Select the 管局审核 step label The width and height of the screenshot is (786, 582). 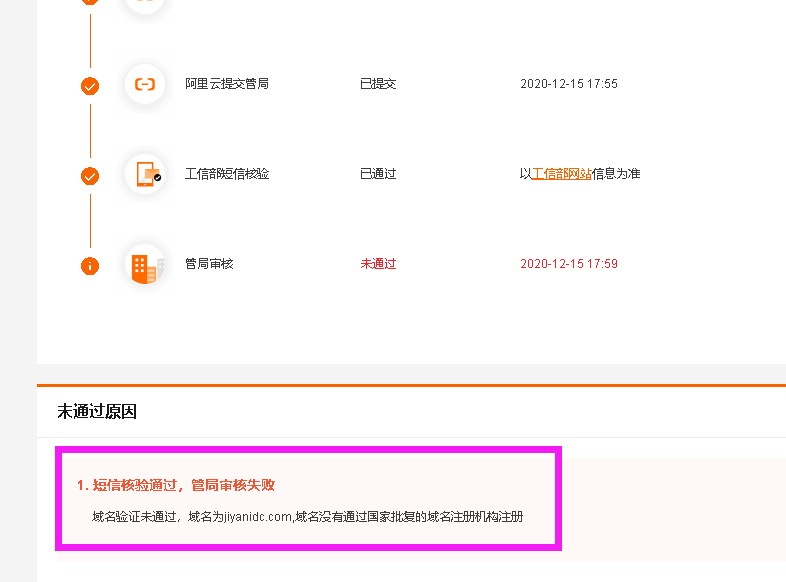tap(209, 264)
